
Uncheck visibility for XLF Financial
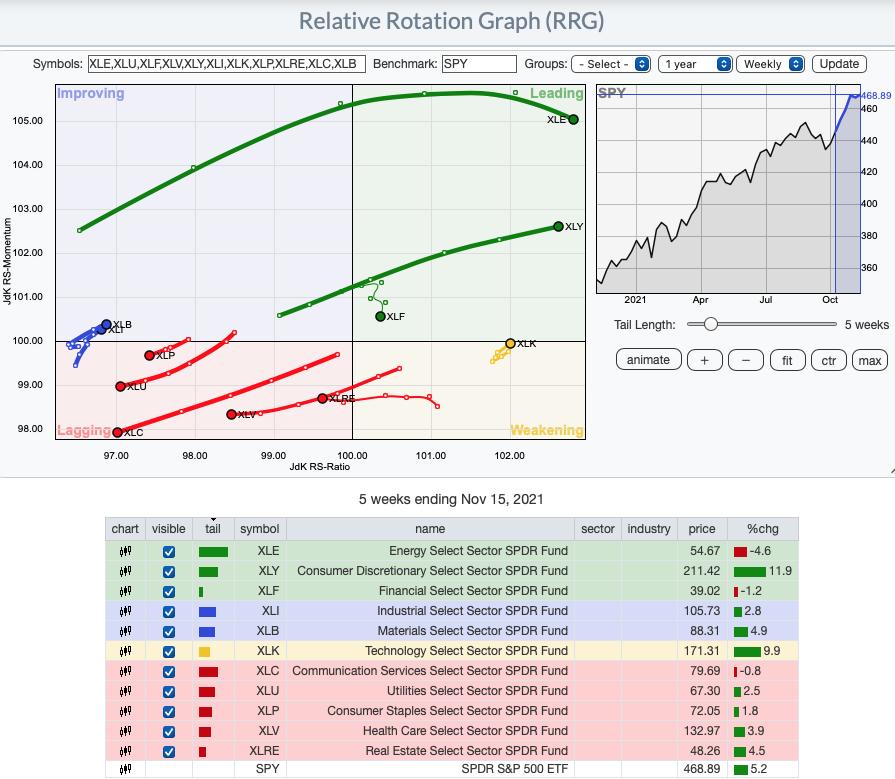[168, 591]
